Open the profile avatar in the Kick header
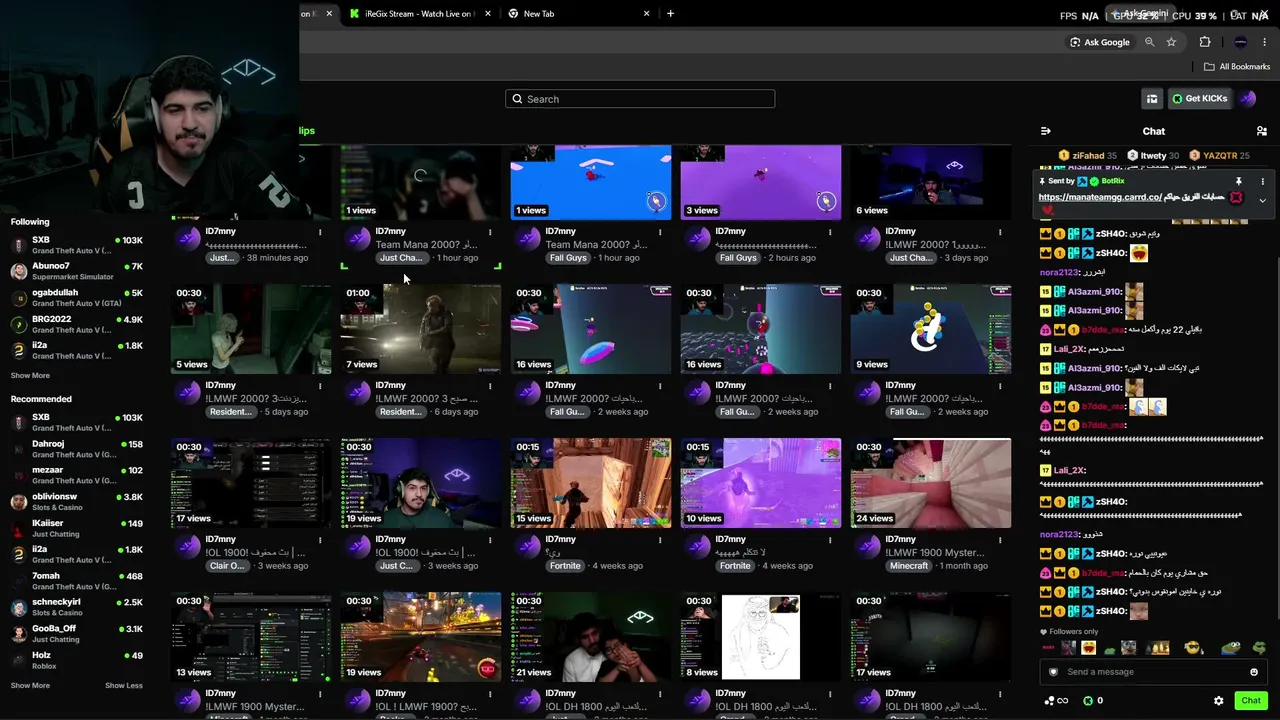This screenshot has width=1280, height=720. (1247, 99)
